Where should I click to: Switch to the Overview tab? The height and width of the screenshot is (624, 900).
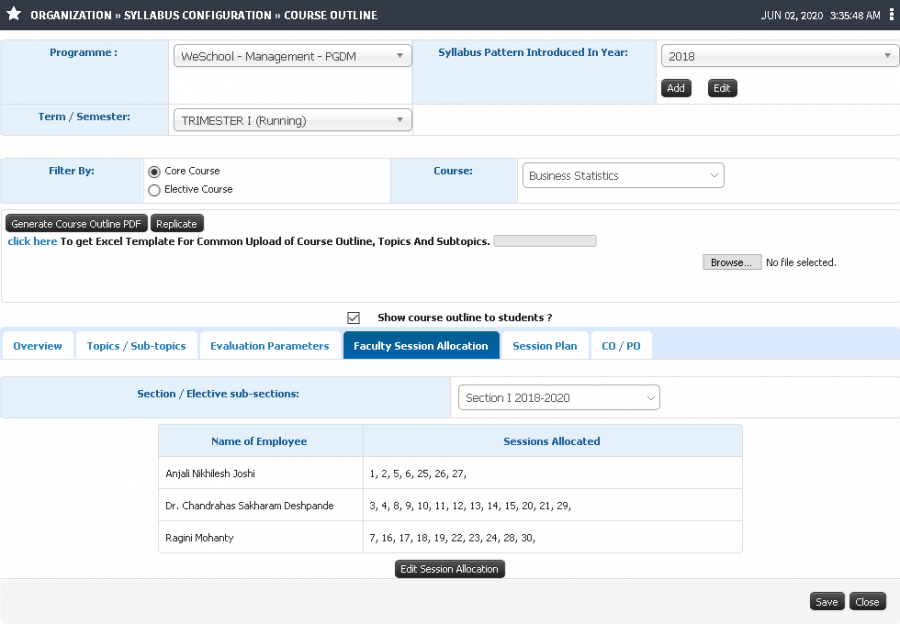click(x=37, y=346)
